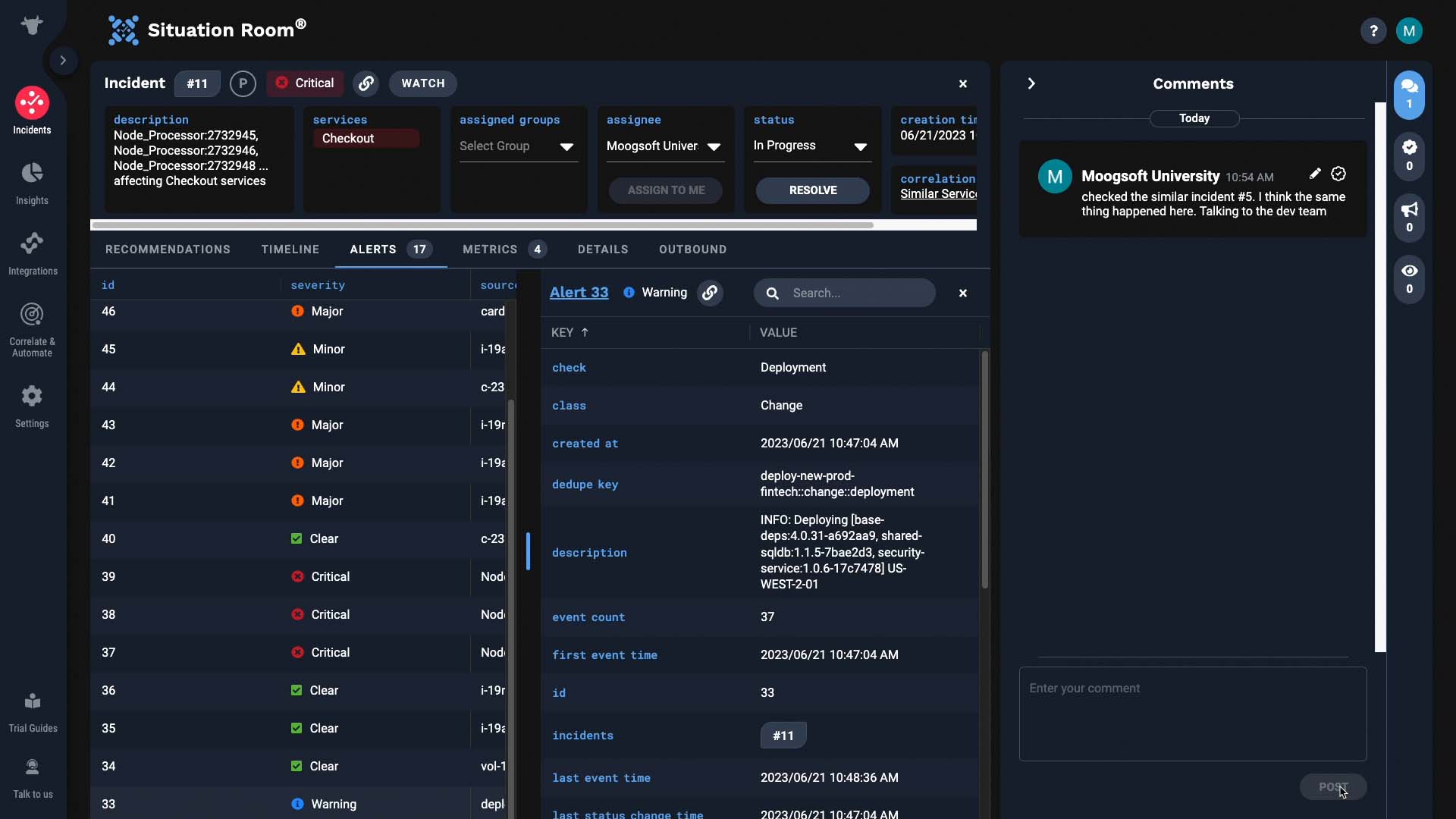Open Integrations from the sidebar
The width and height of the screenshot is (1456, 819).
pyautogui.click(x=32, y=254)
